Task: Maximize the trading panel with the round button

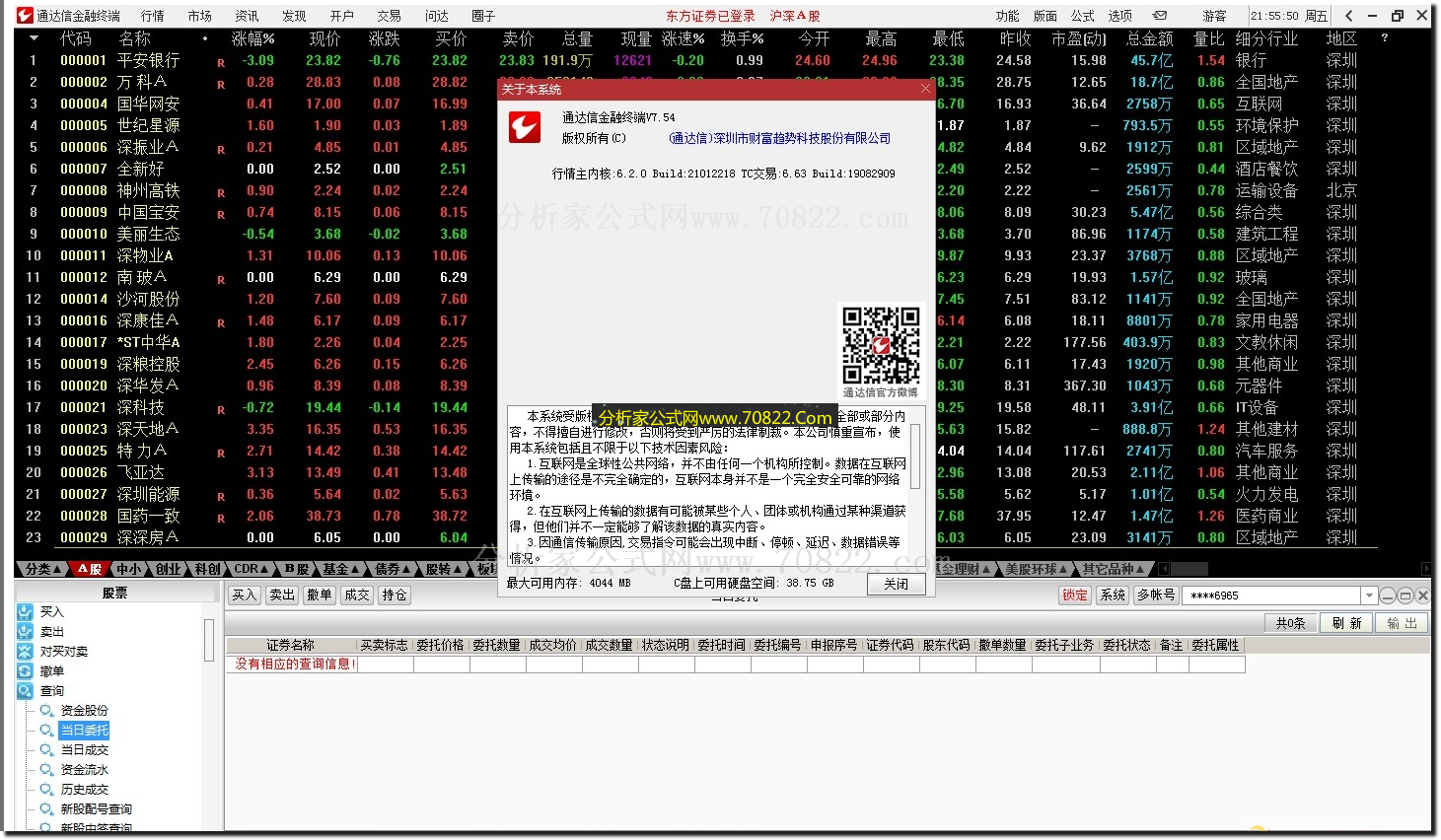Action: pyautogui.click(x=1405, y=595)
